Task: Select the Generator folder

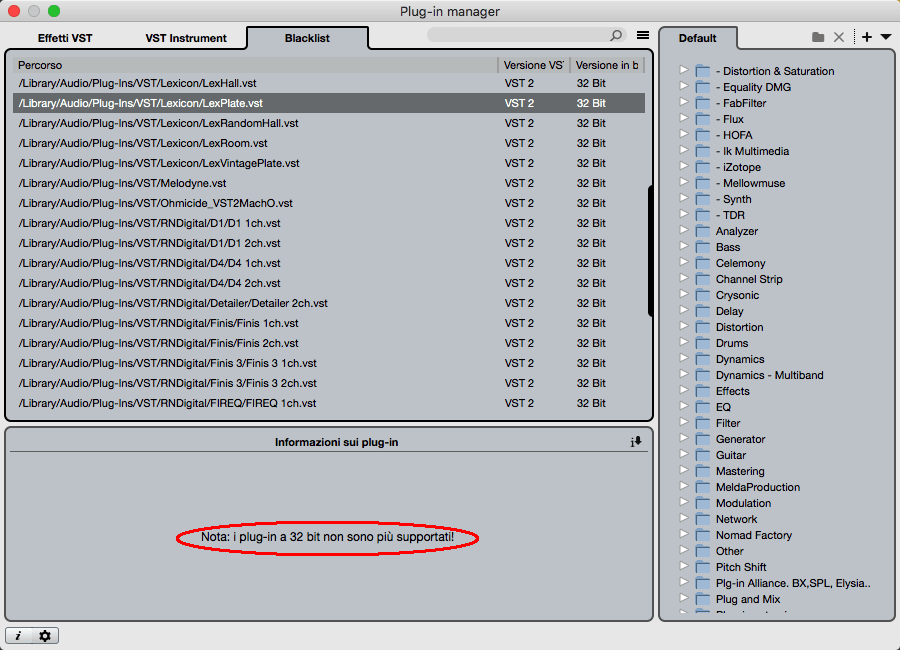Action: [x=740, y=439]
